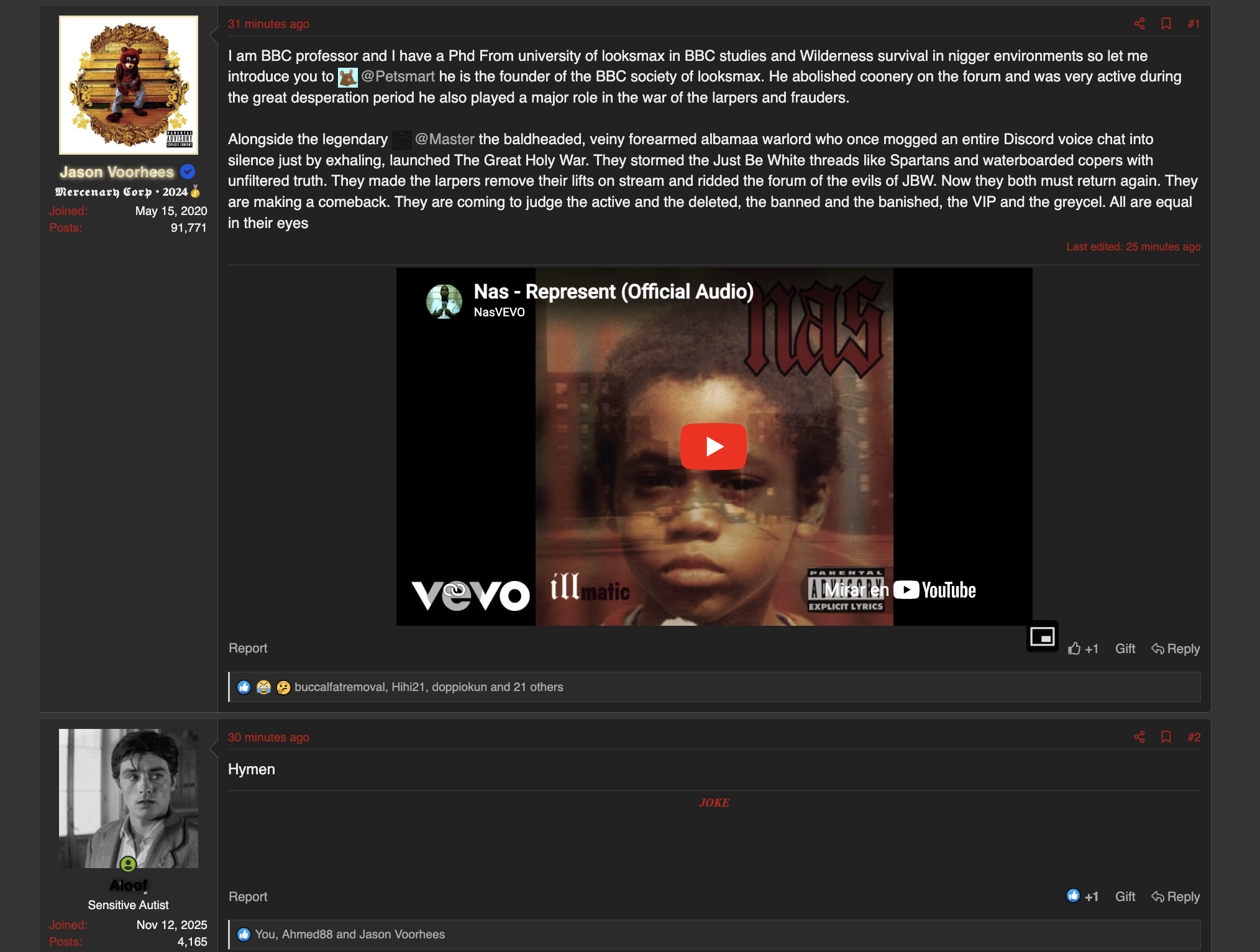Click Last edited: 25 minutes ago text
This screenshot has height=952, width=1260.
coord(1133,247)
